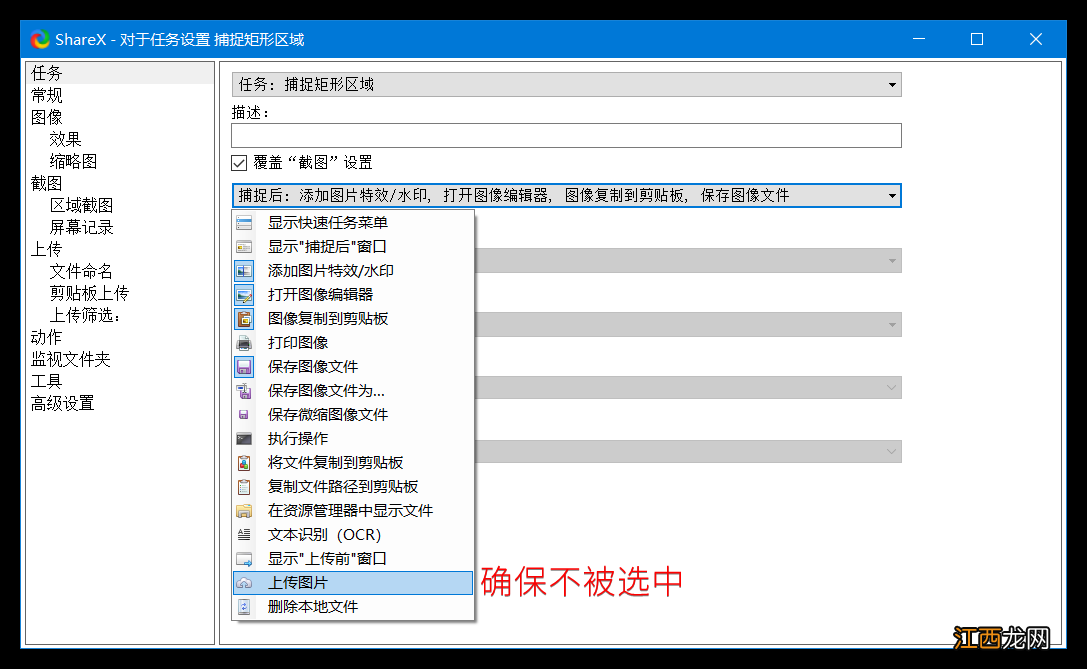Toggle the open image editor icon
1087x669 pixels.
coord(244,295)
